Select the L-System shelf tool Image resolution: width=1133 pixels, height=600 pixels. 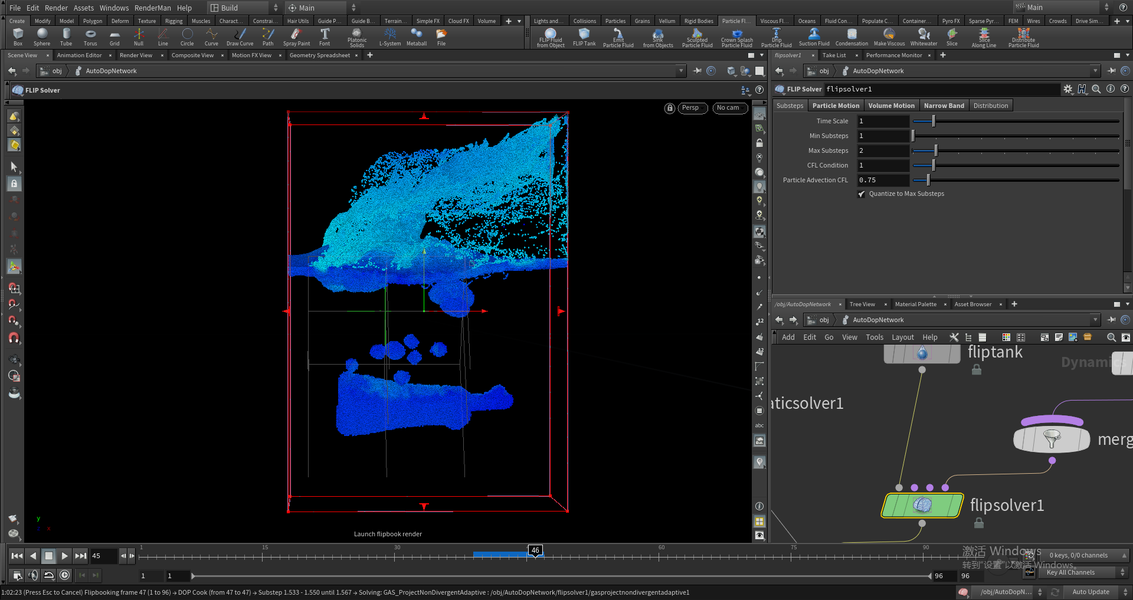tap(390, 37)
